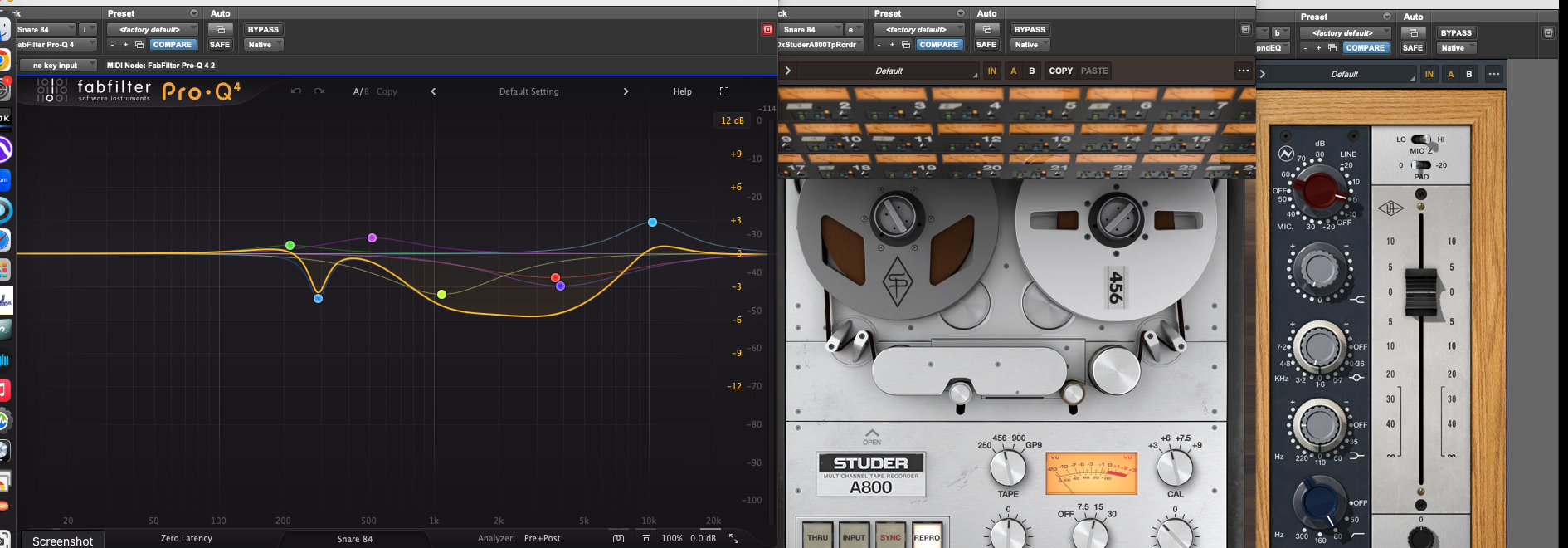Open channel strip plugin three-dots menu

(1493, 74)
